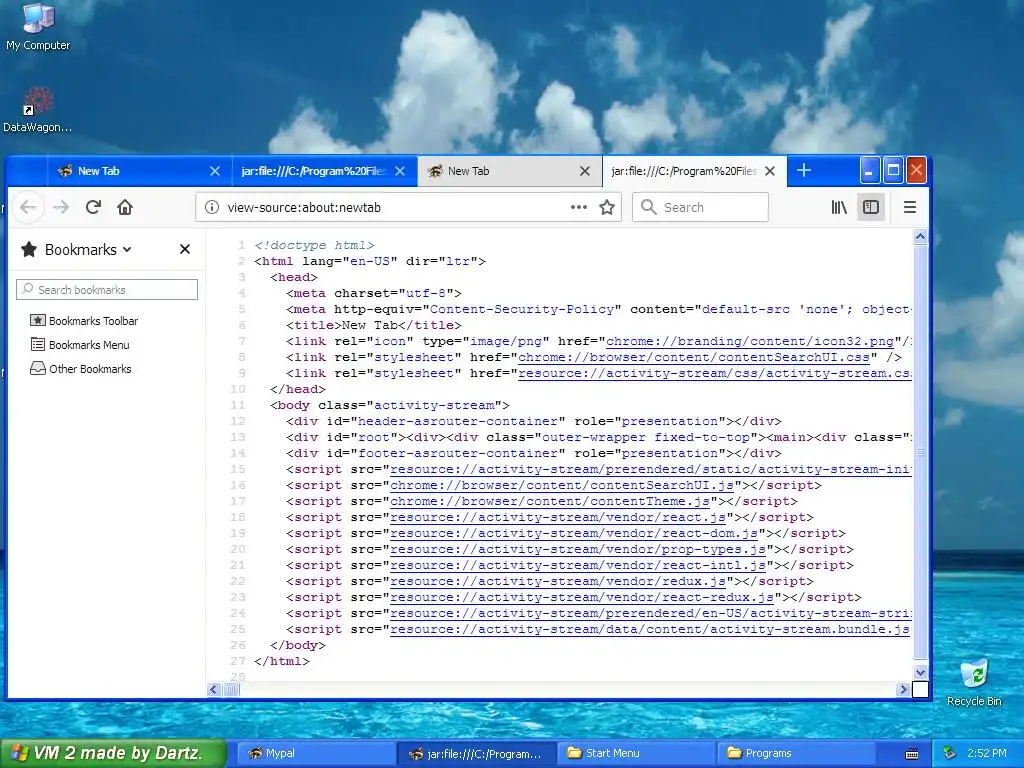Close the Bookmarks sidebar
The height and width of the screenshot is (768, 1024).
coord(185,249)
